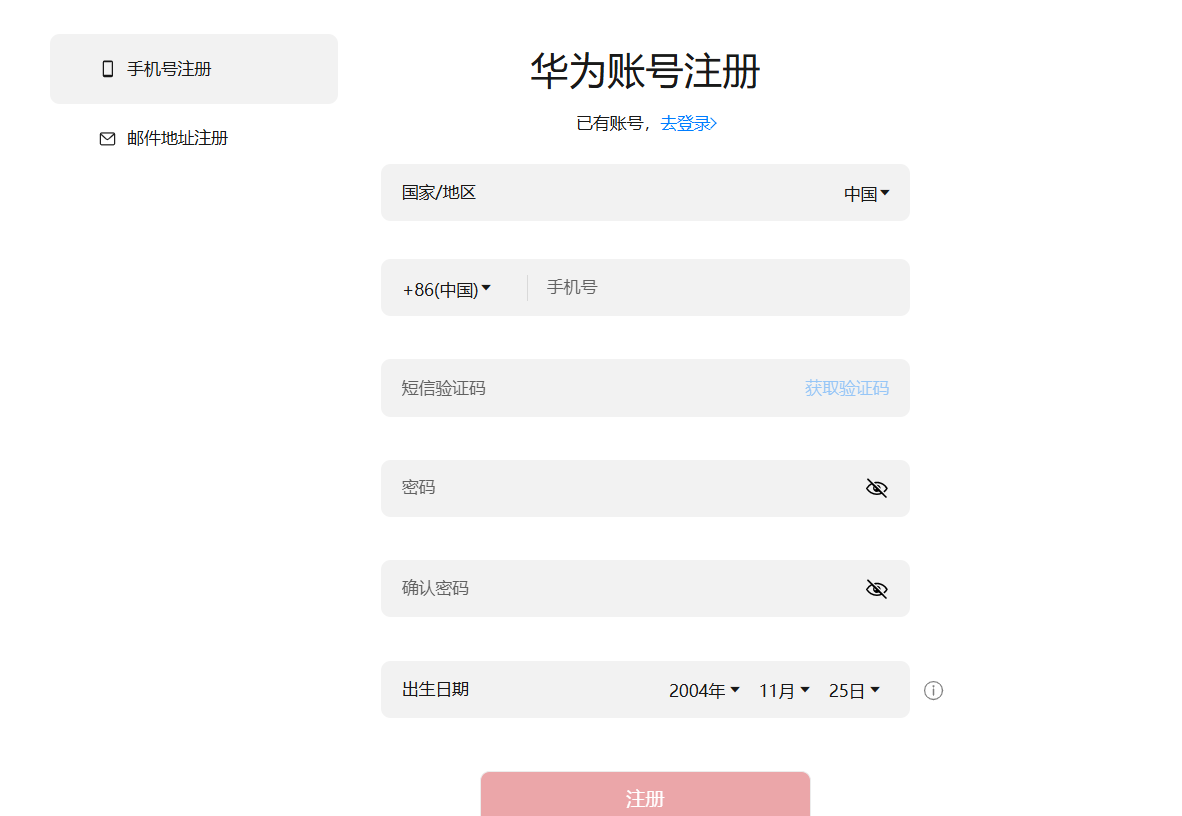Open the birth year dropdown showing 2004年

point(704,690)
